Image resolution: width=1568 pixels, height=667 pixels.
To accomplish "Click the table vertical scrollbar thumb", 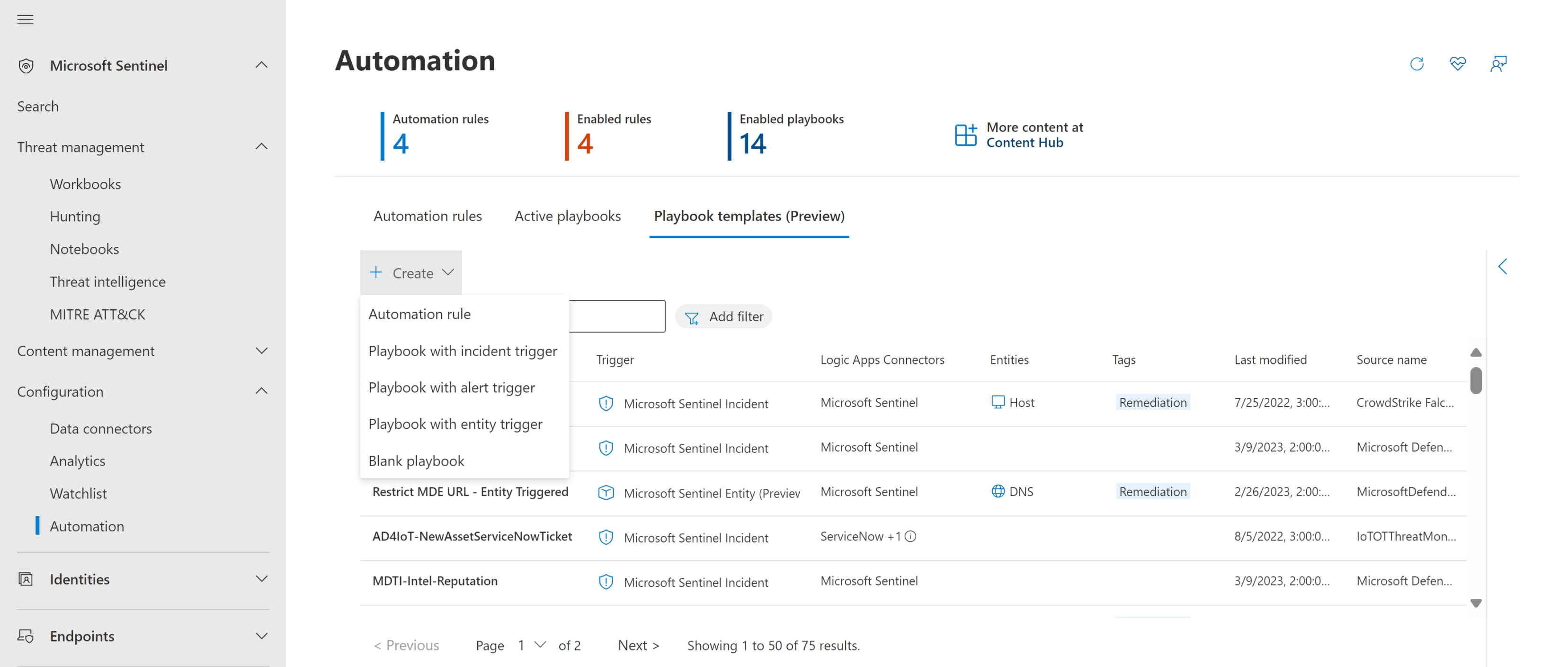I will 1476,381.
